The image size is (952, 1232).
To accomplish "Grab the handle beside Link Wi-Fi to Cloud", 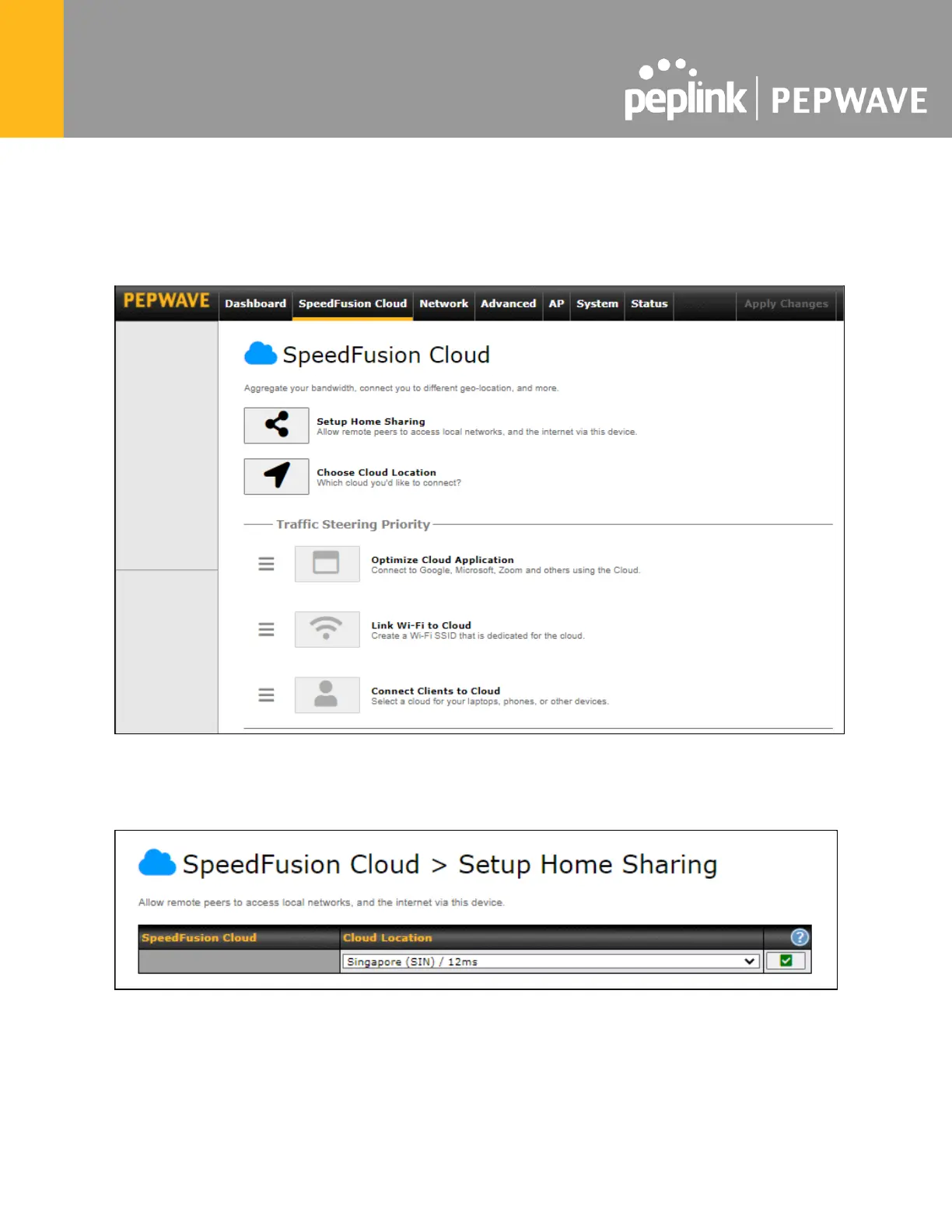I will [266, 629].
